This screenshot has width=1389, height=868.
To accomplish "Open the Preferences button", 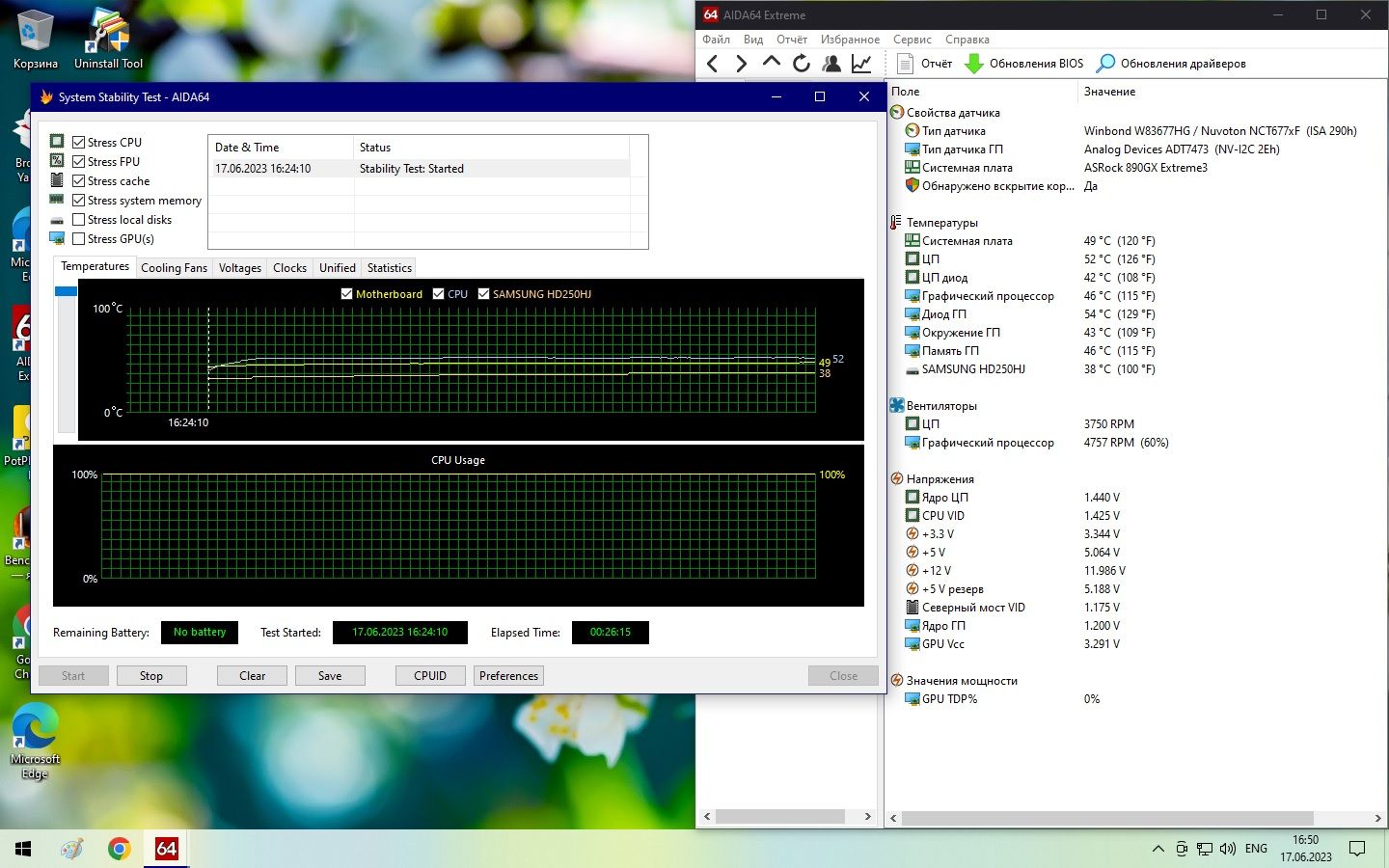I will (x=508, y=676).
